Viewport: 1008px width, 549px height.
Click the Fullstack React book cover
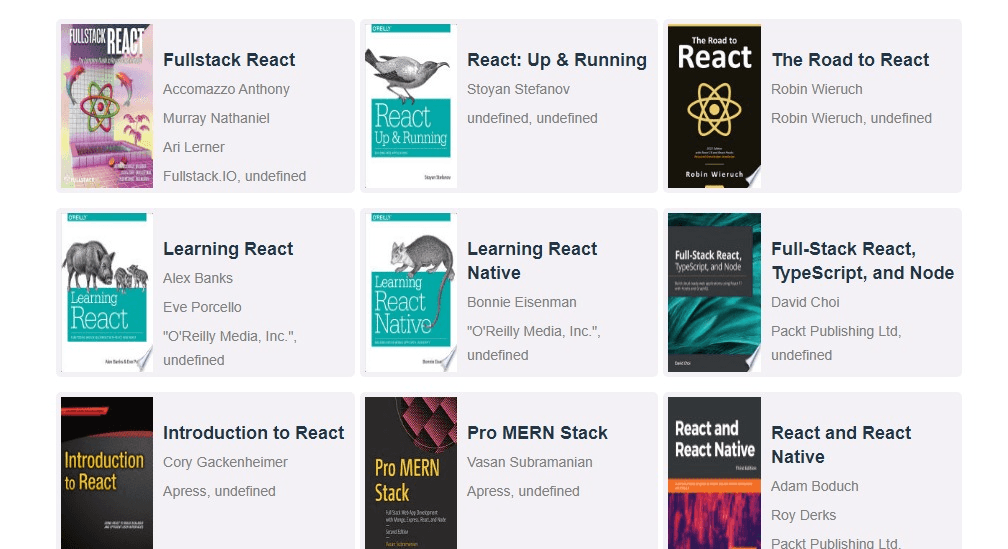(x=107, y=106)
